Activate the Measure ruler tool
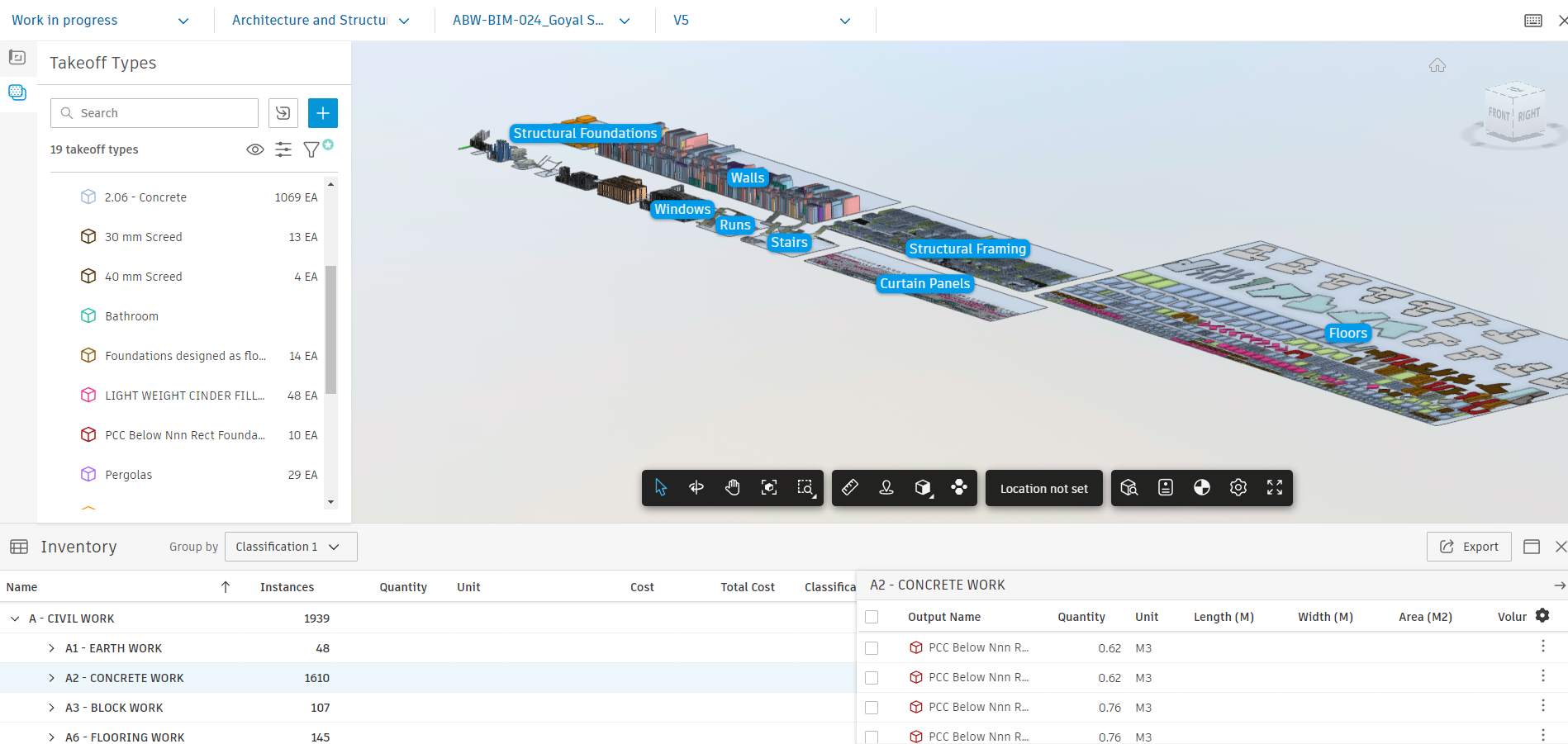 [850, 488]
